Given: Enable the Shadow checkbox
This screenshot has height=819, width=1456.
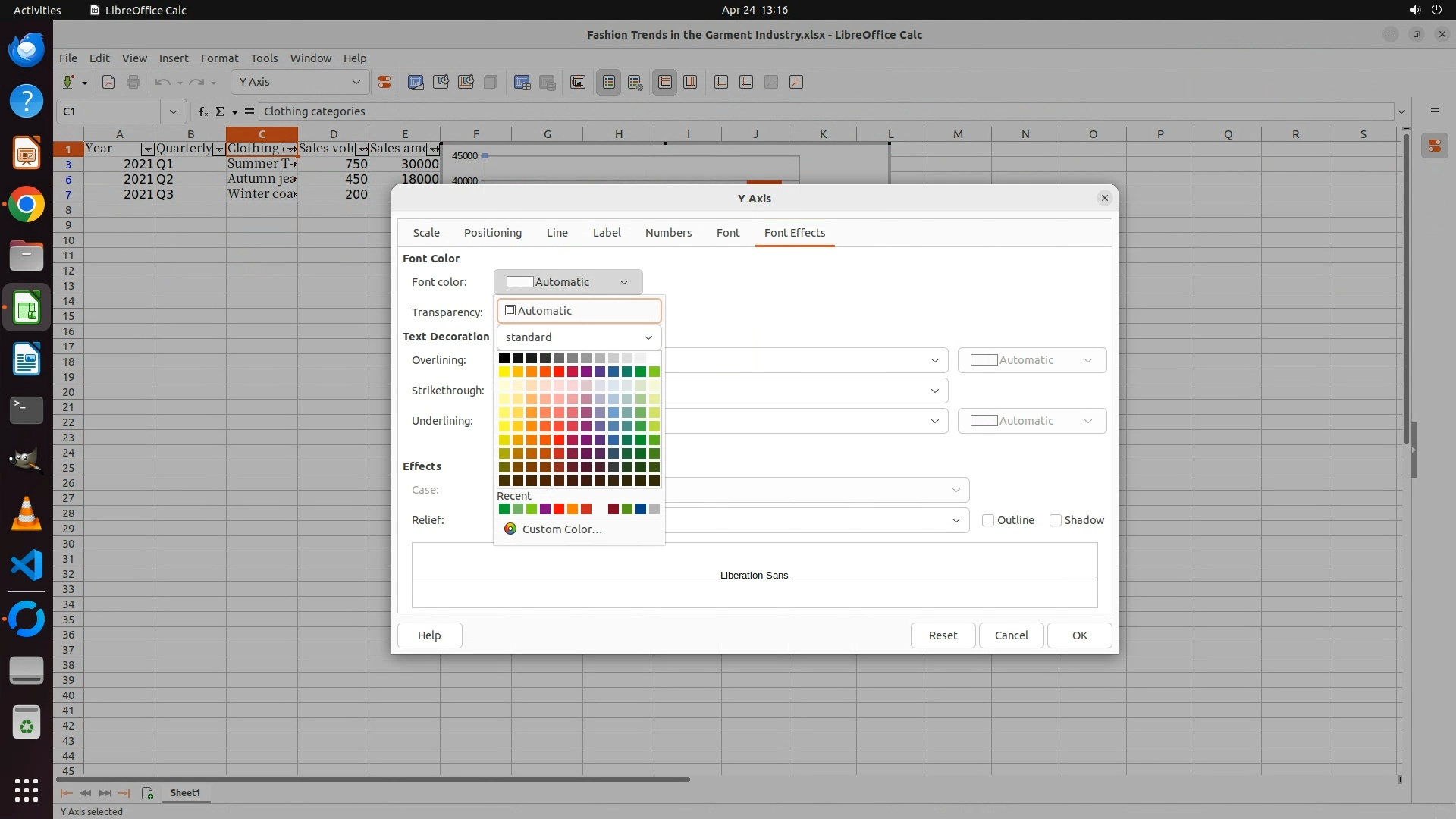Looking at the screenshot, I should click(x=1055, y=520).
